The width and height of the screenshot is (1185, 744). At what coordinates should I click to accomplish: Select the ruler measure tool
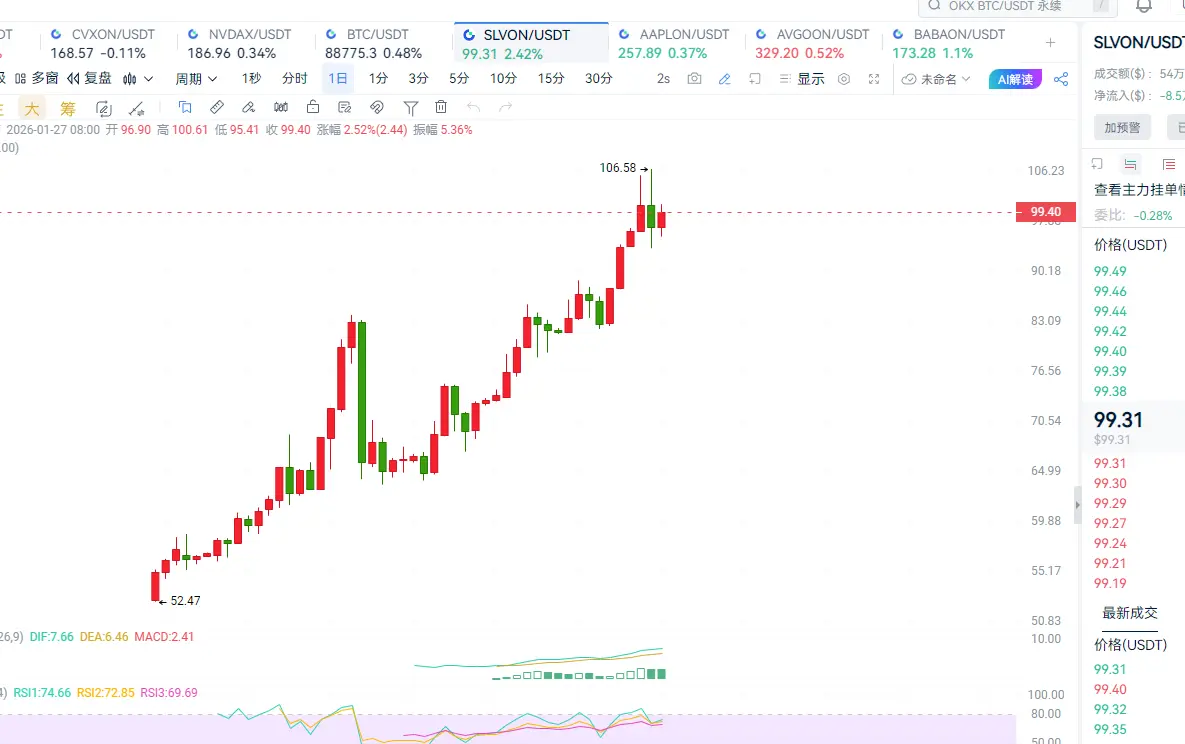click(217, 107)
